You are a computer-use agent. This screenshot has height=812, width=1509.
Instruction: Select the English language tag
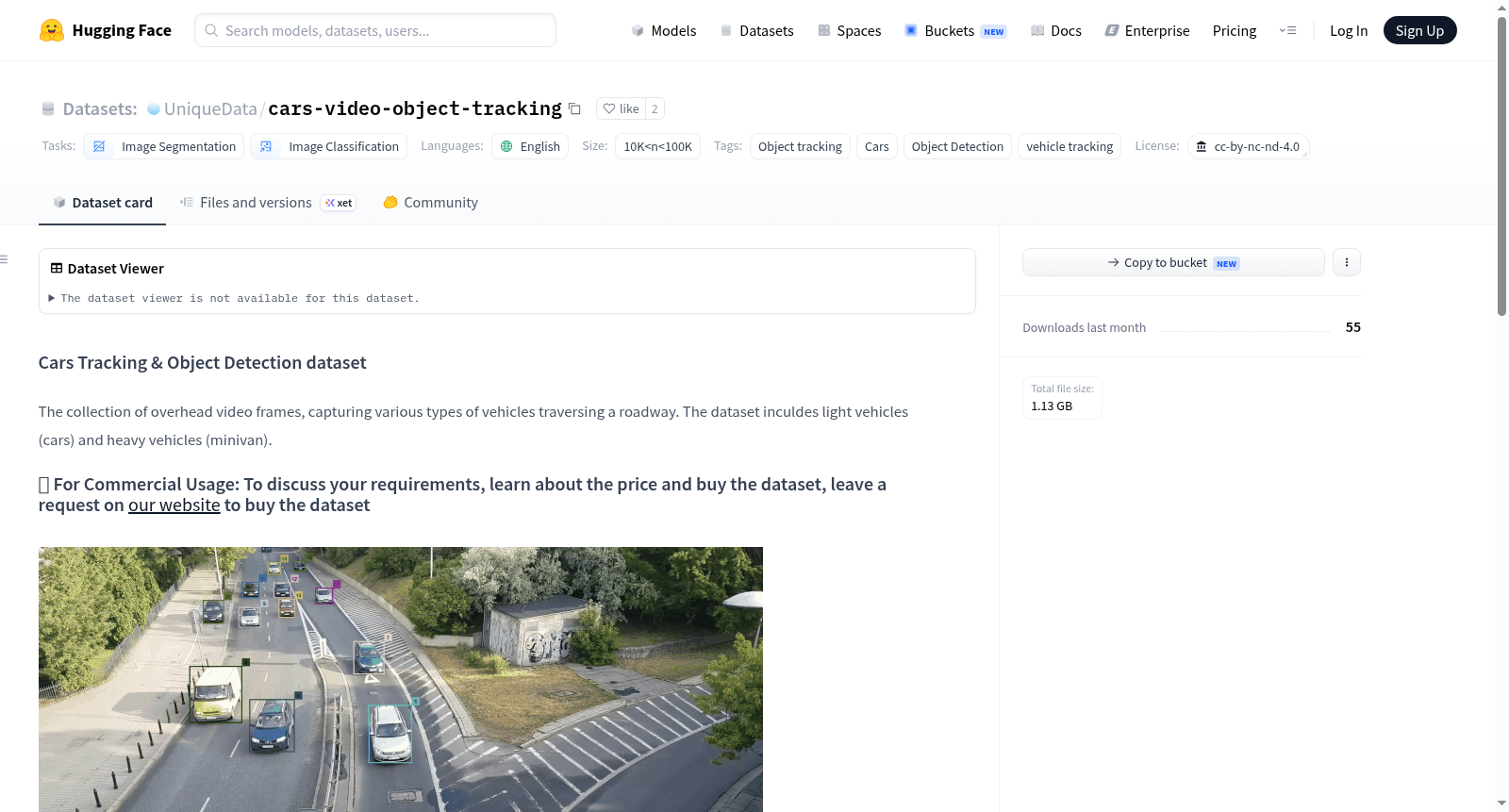tap(530, 146)
